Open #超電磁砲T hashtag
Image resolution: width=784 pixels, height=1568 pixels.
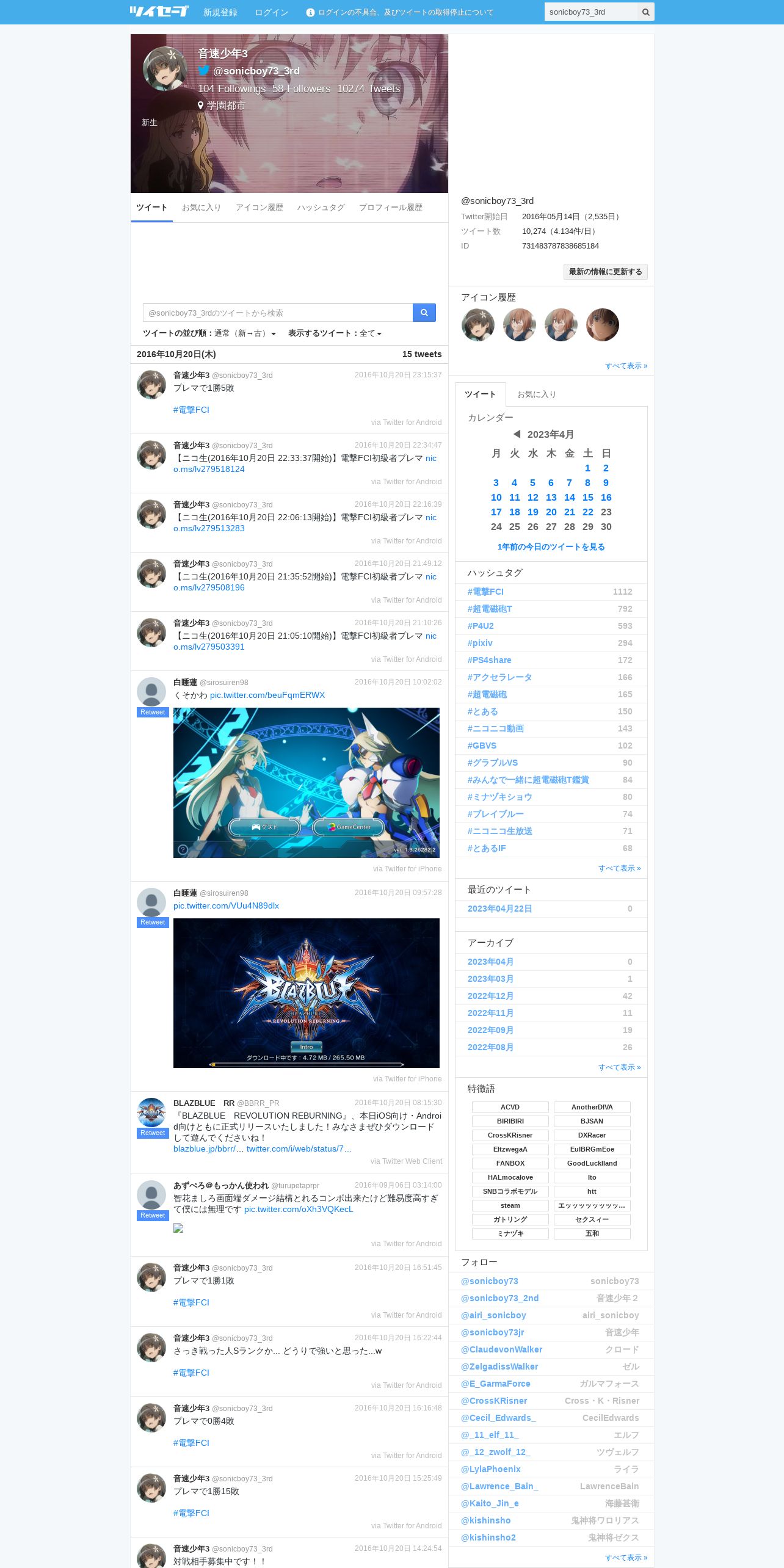click(490, 609)
